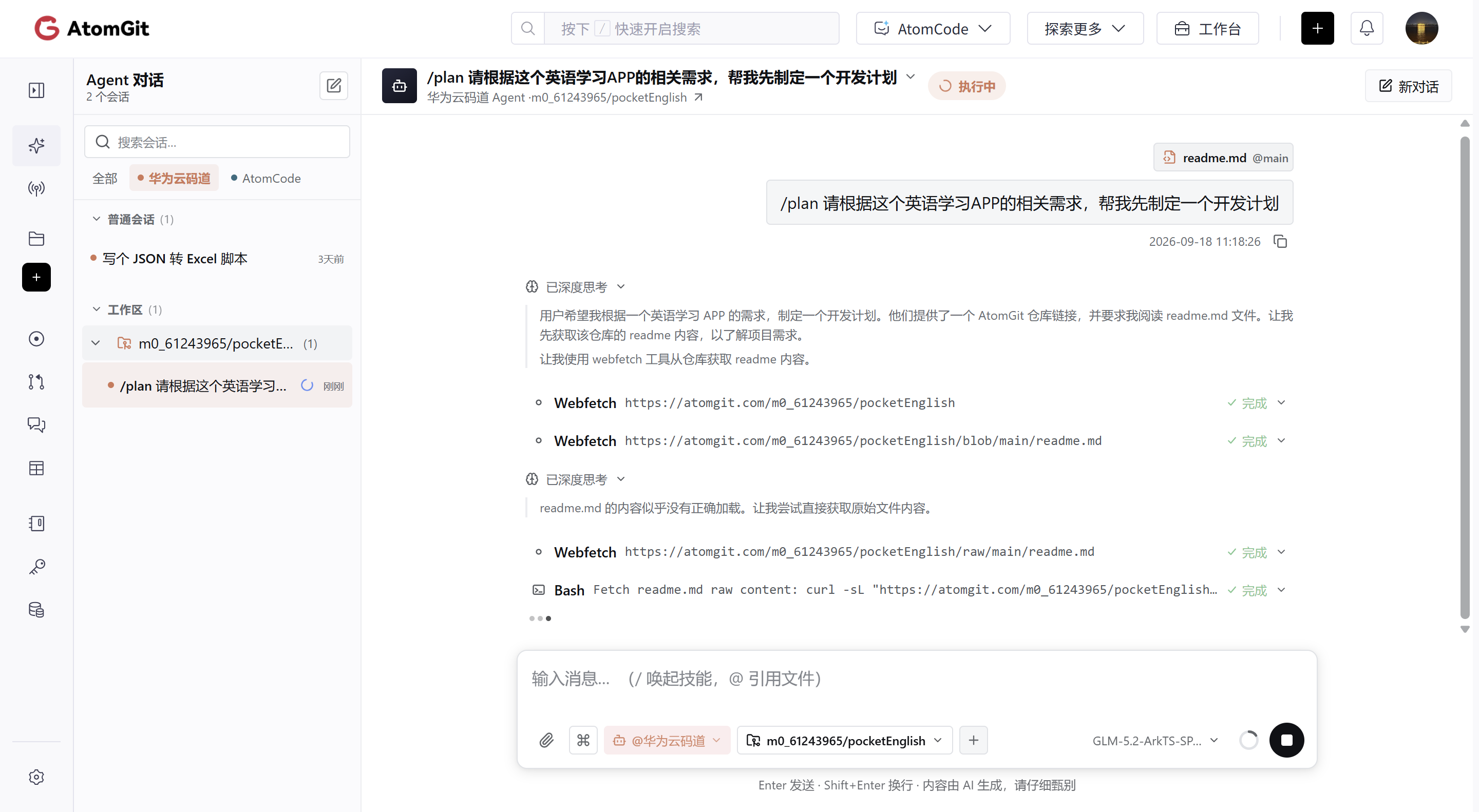Open the settings gear icon
The height and width of the screenshot is (812, 1479).
pos(36,777)
